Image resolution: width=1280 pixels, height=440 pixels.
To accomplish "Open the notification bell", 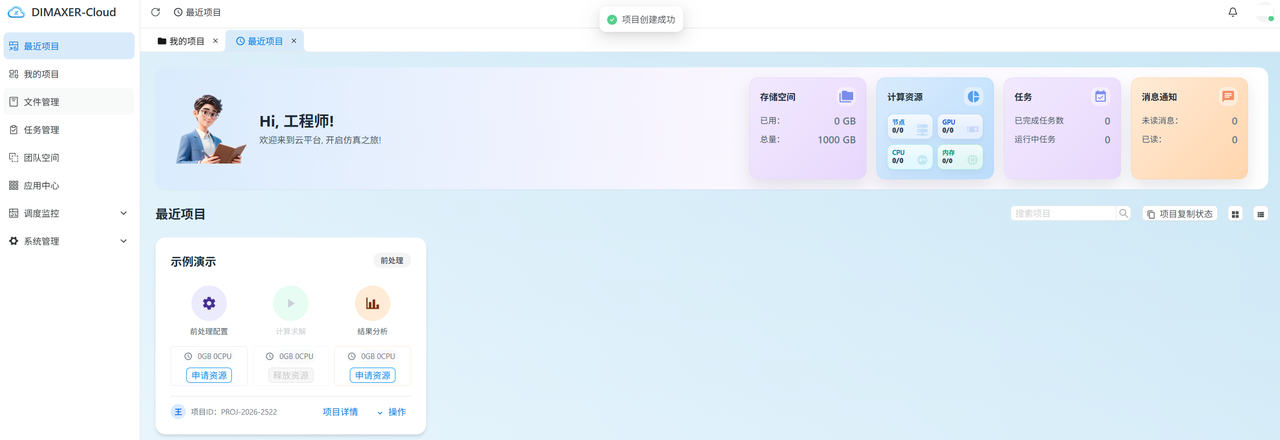I will 1233,12.
